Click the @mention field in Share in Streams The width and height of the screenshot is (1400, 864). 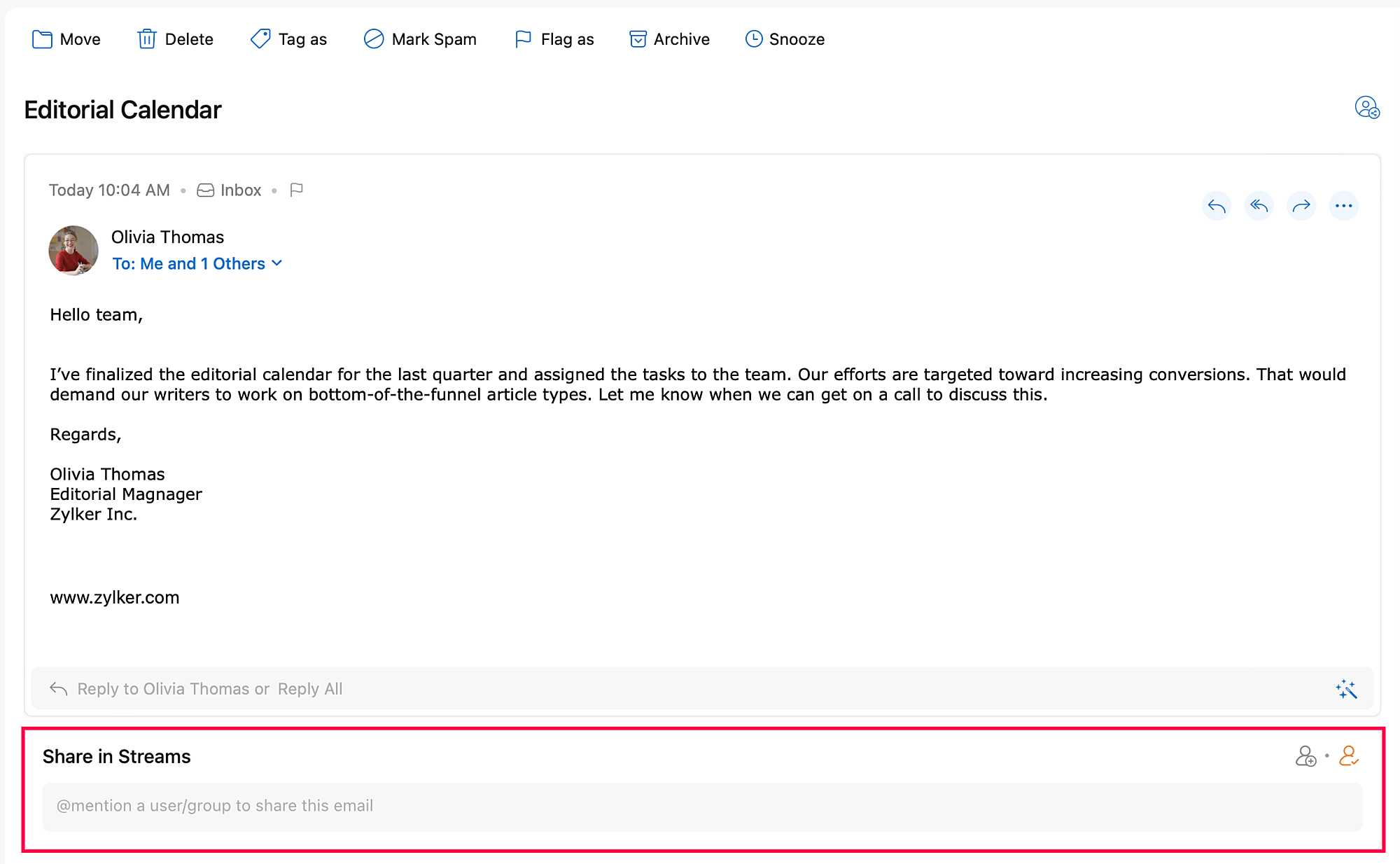coord(701,806)
